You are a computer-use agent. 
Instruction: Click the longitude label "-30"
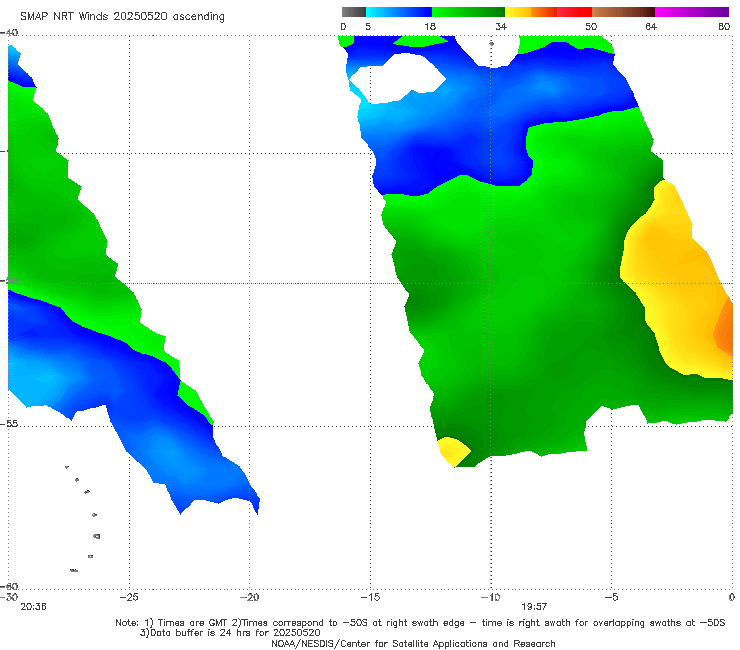9,597
